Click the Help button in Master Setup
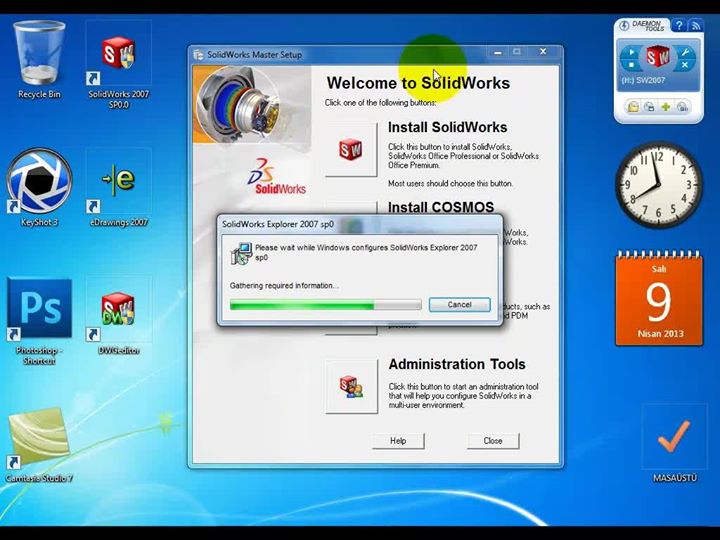The width and height of the screenshot is (720, 540). click(x=398, y=441)
